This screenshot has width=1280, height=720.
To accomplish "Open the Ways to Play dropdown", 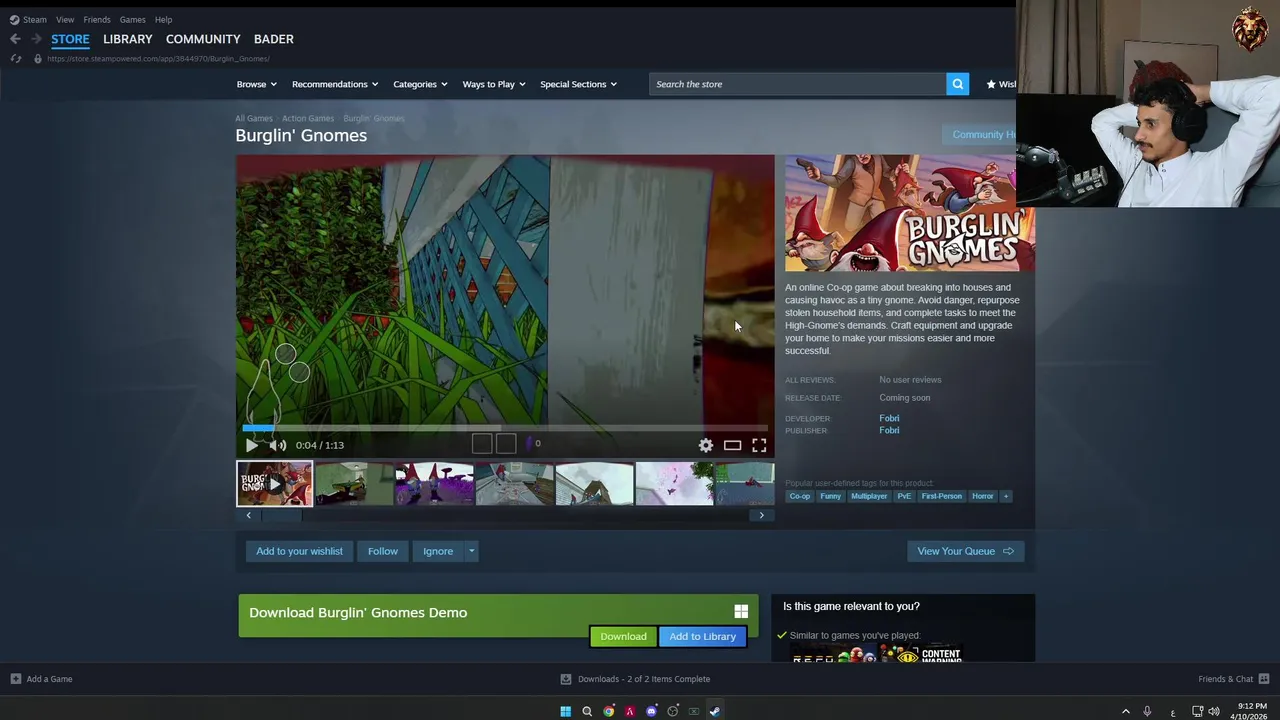I will click(x=493, y=84).
